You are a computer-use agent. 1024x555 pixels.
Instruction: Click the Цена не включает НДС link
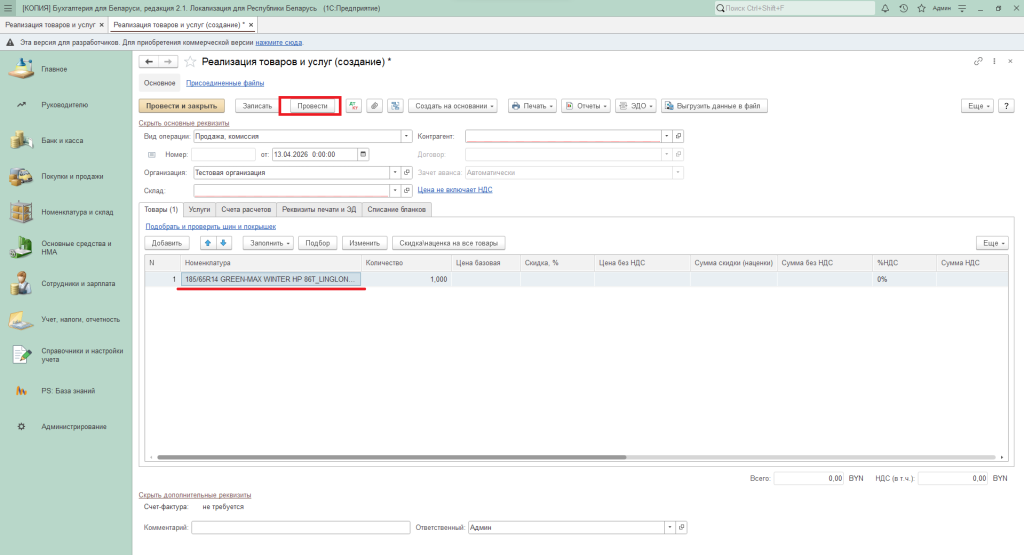tap(454, 189)
